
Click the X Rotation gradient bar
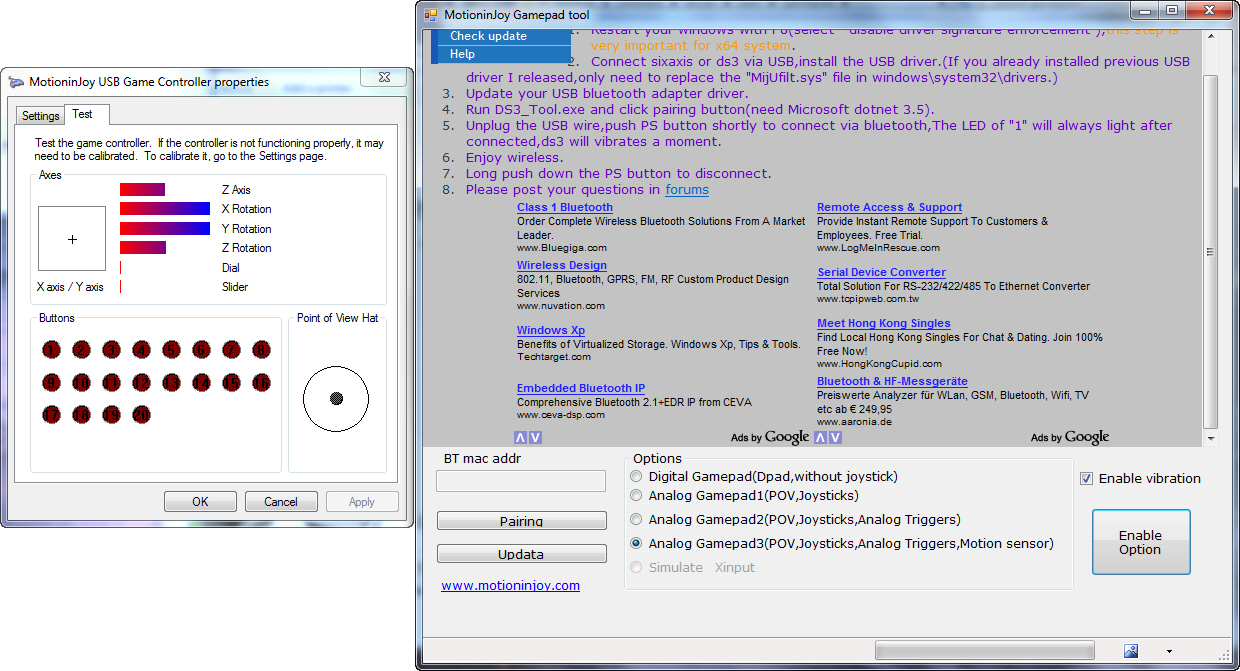coord(165,209)
